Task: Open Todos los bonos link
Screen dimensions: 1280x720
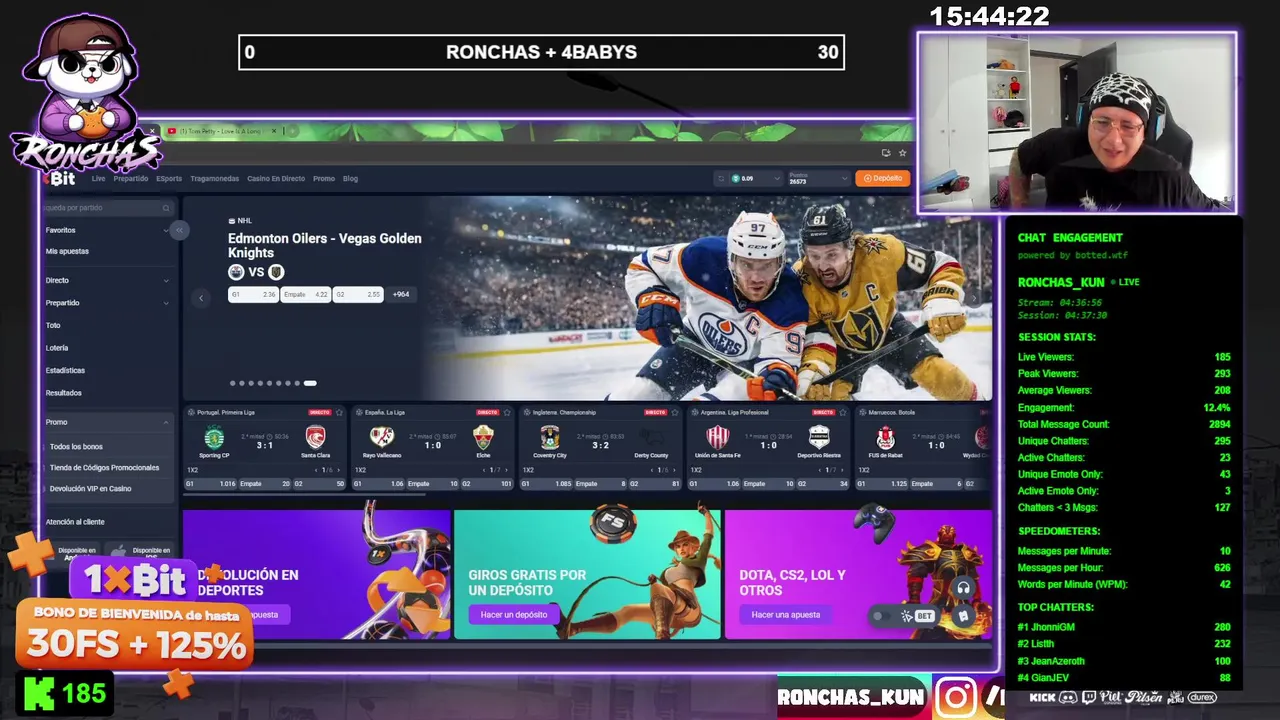Action: (x=76, y=447)
